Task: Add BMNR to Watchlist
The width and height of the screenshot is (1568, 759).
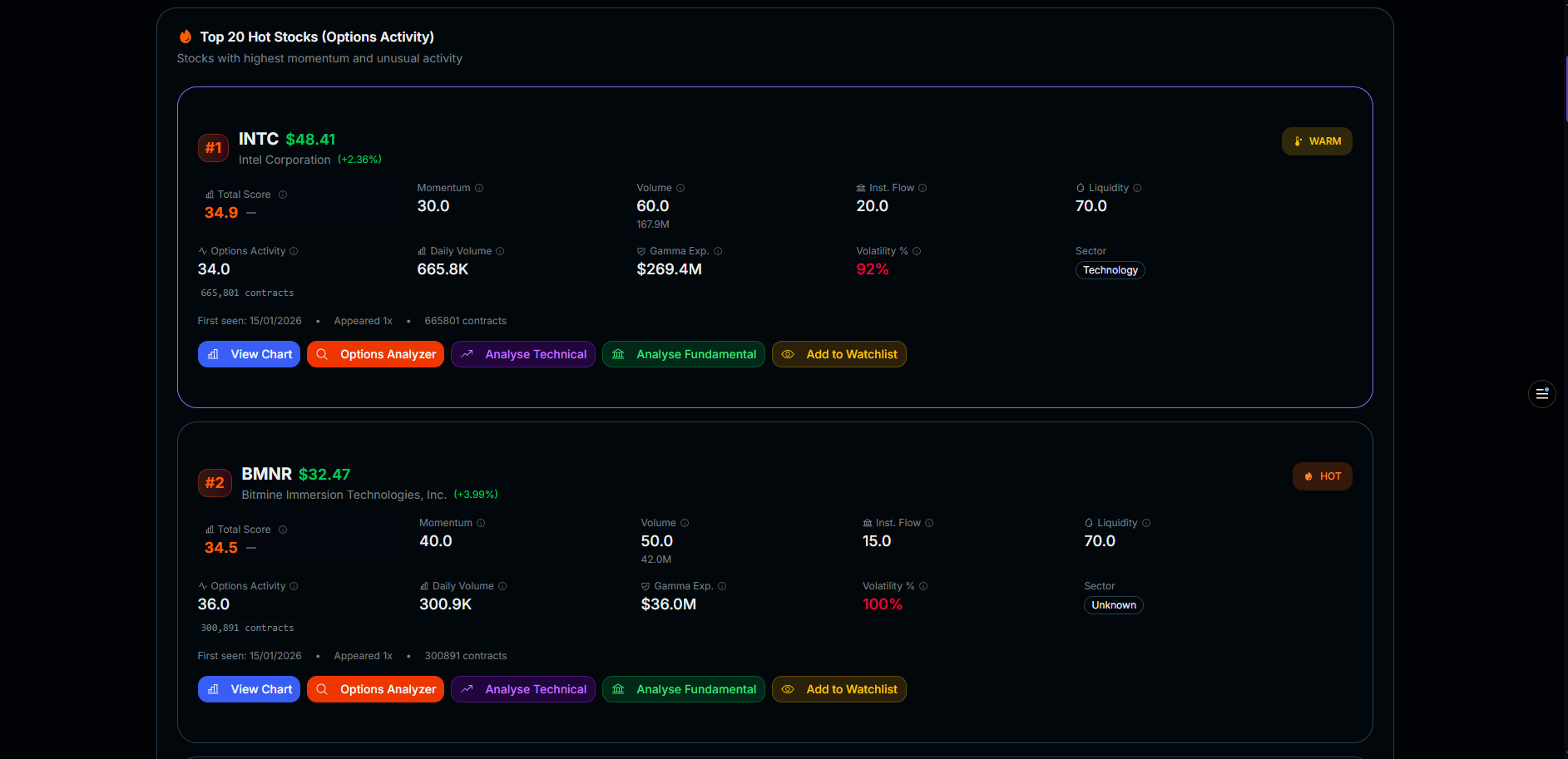Action: (x=839, y=689)
